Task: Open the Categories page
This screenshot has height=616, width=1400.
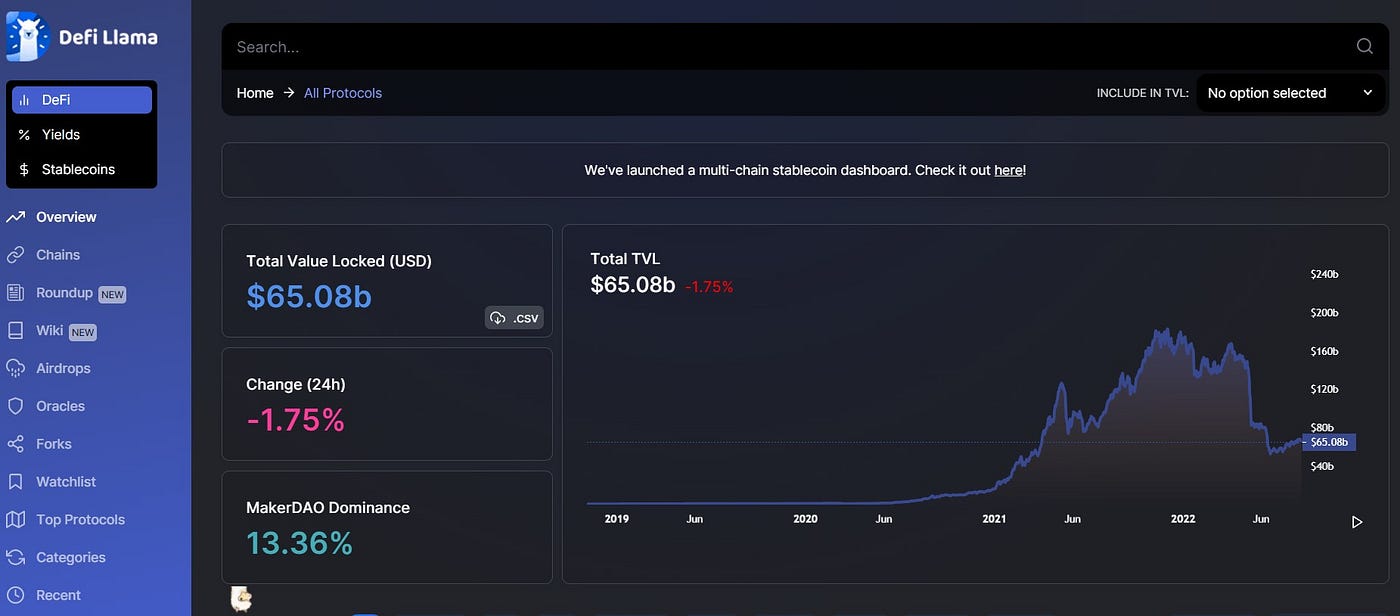Action: (70, 557)
